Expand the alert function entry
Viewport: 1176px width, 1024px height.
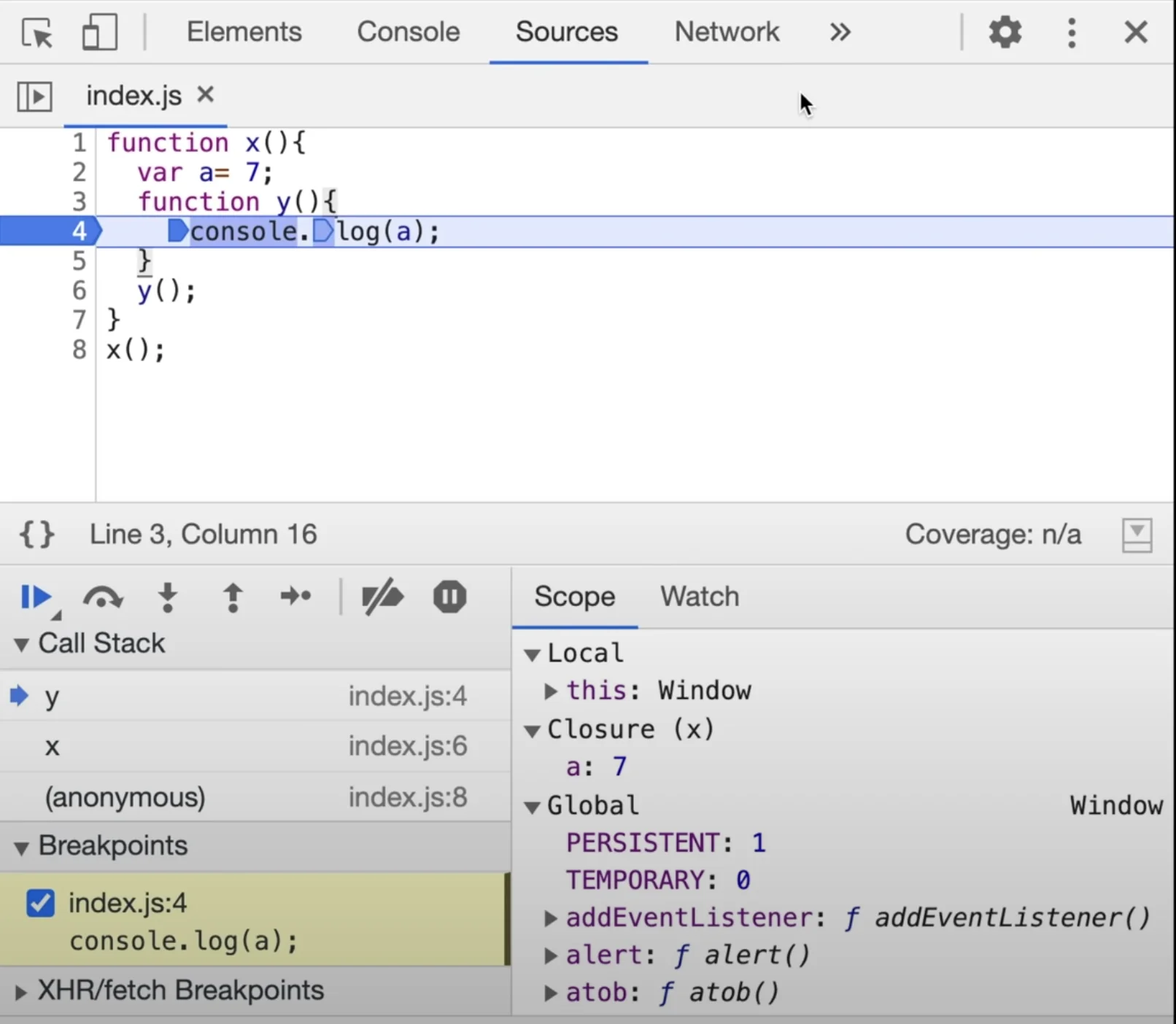tap(551, 955)
